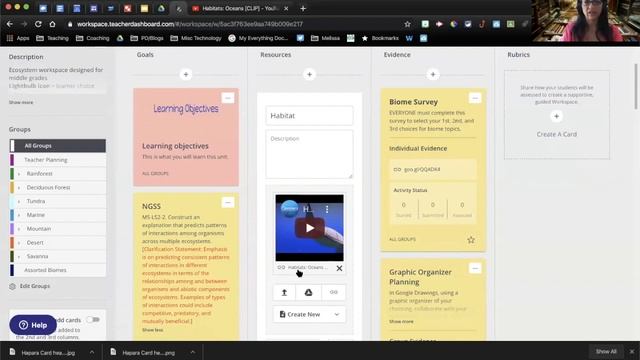The width and height of the screenshot is (640, 360).
Task: Expand the Deciduous Forest group
Action: point(18,188)
